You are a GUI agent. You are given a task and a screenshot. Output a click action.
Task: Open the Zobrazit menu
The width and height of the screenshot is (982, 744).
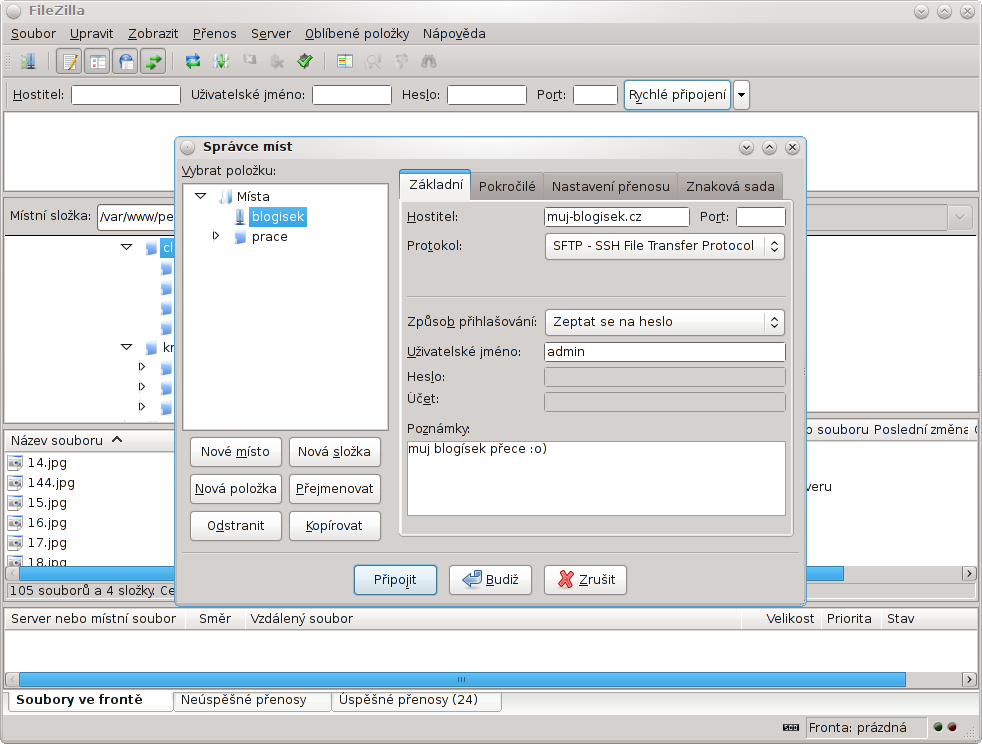(153, 34)
